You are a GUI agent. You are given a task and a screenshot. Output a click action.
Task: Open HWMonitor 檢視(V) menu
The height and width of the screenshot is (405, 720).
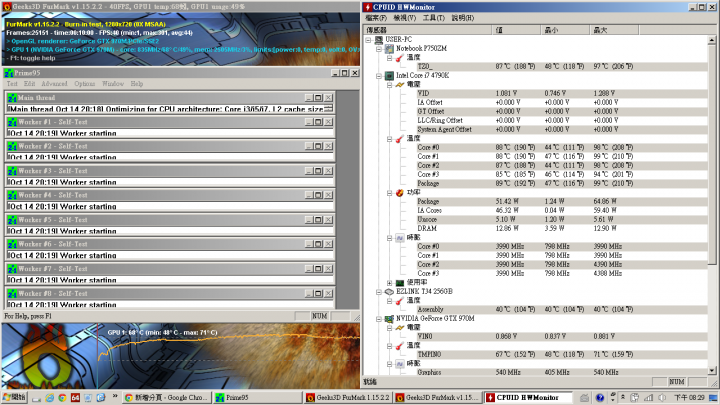pyautogui.click(x=405, y=18)
